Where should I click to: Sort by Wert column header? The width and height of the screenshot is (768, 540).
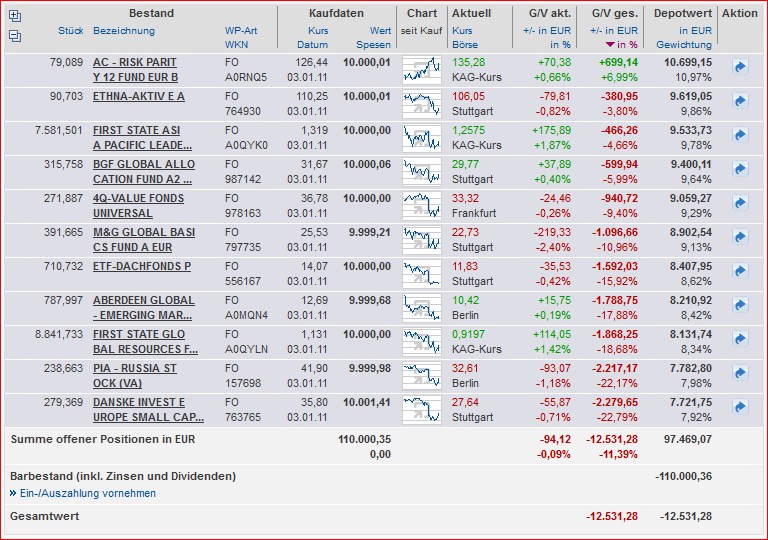click(381, 31)
